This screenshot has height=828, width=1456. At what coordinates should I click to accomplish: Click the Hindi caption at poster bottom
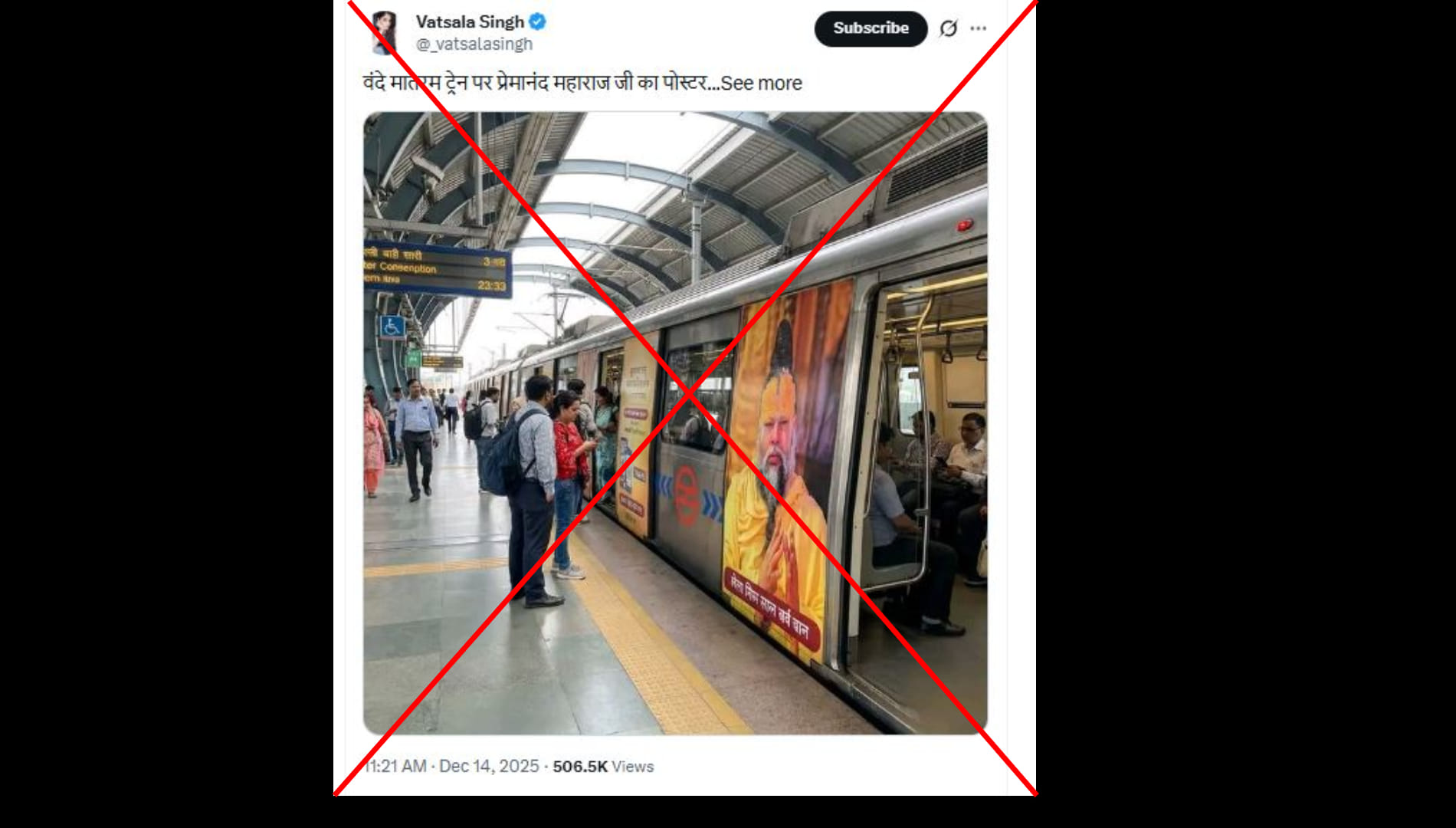pos(769,607)
